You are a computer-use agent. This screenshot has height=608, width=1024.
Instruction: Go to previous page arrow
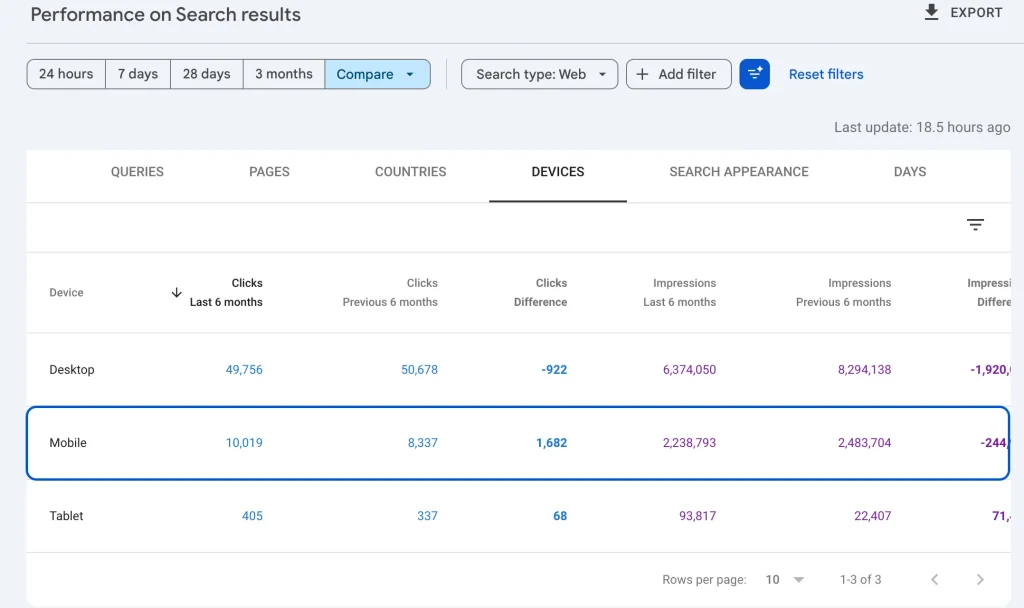tap(935, 579)
